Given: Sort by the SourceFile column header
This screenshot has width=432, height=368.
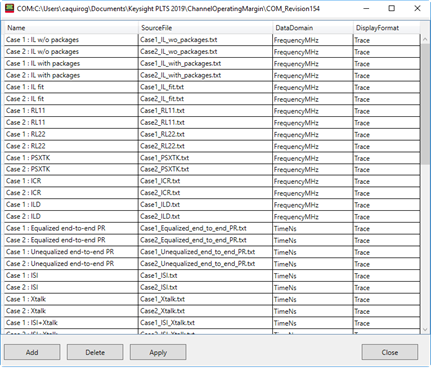Looking at the screenshot, I should (205, 28).
